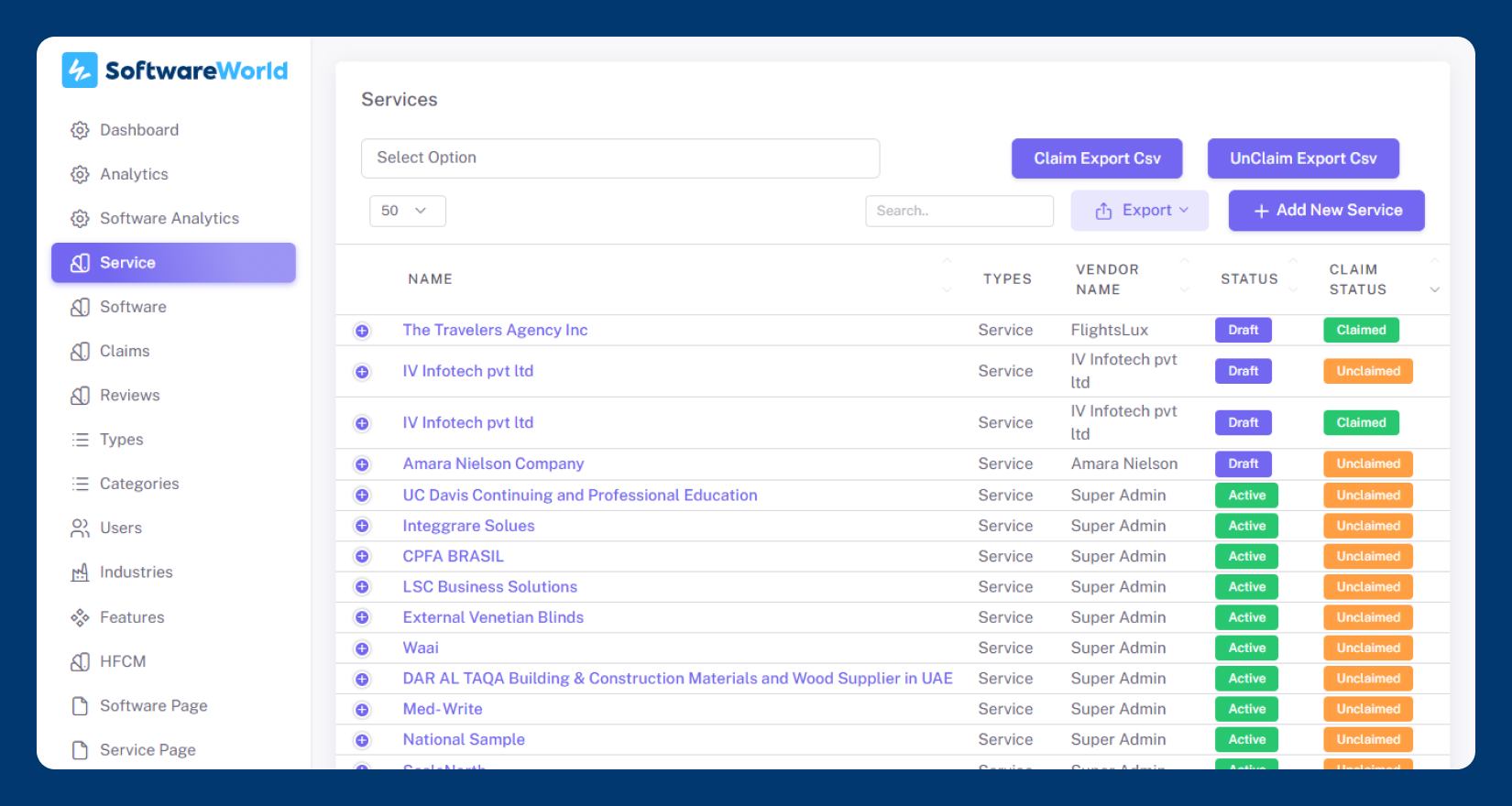Open the 50 rows per page dropdown
This screenshot has width=1512, height=806.
point(407,211)
